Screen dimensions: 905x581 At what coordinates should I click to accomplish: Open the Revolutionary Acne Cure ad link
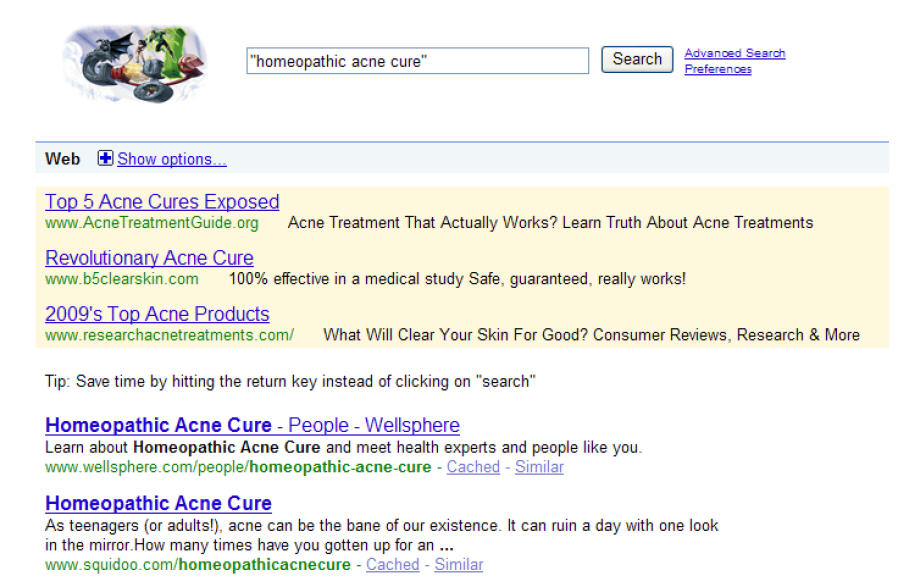pyautogui.click(x=149, y=258)
